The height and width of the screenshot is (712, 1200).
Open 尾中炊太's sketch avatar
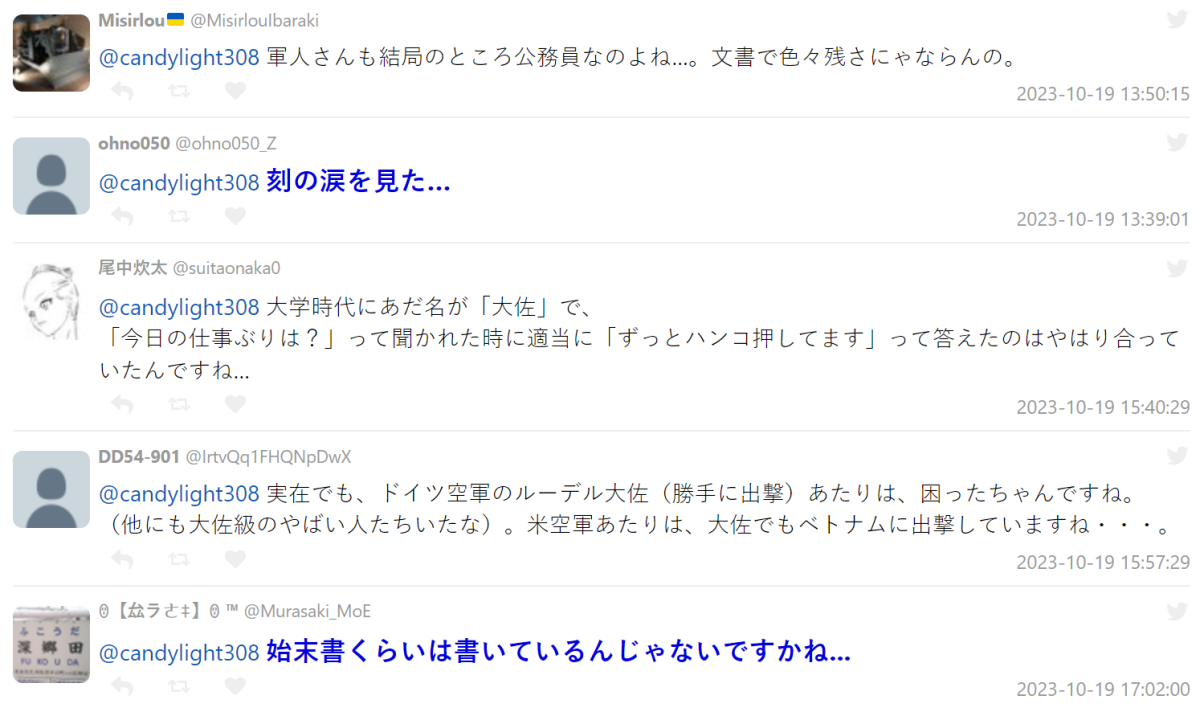pos(51,301)
